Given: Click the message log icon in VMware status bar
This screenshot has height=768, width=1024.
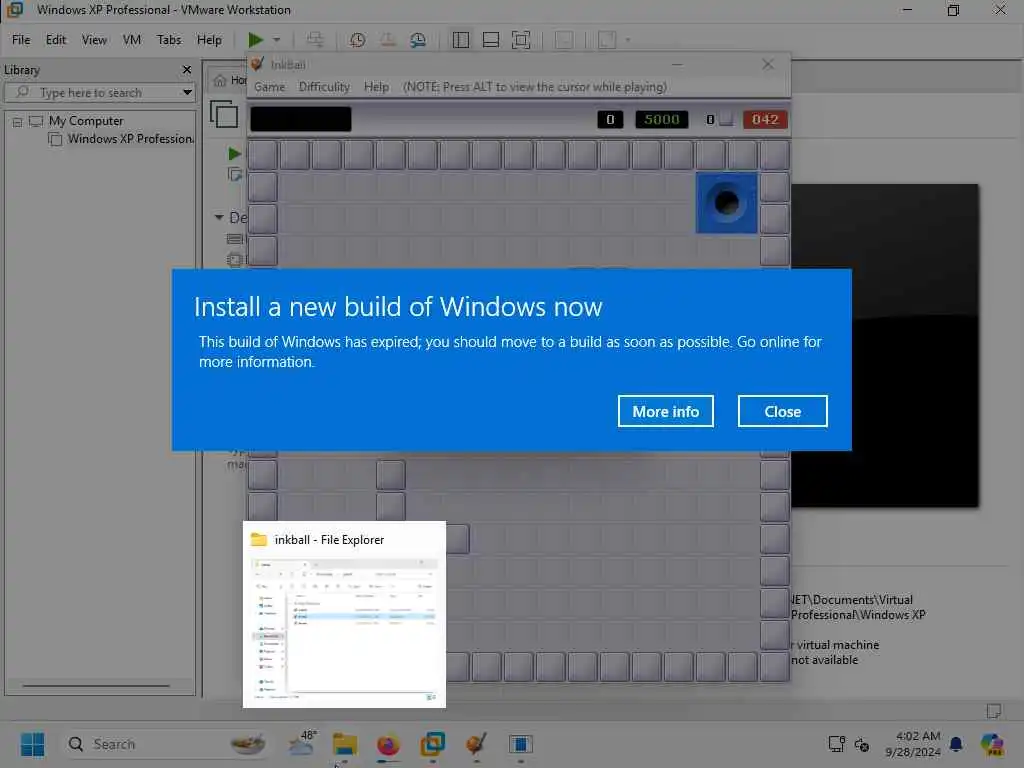Looking at the screenshot, I should point(994,710).
